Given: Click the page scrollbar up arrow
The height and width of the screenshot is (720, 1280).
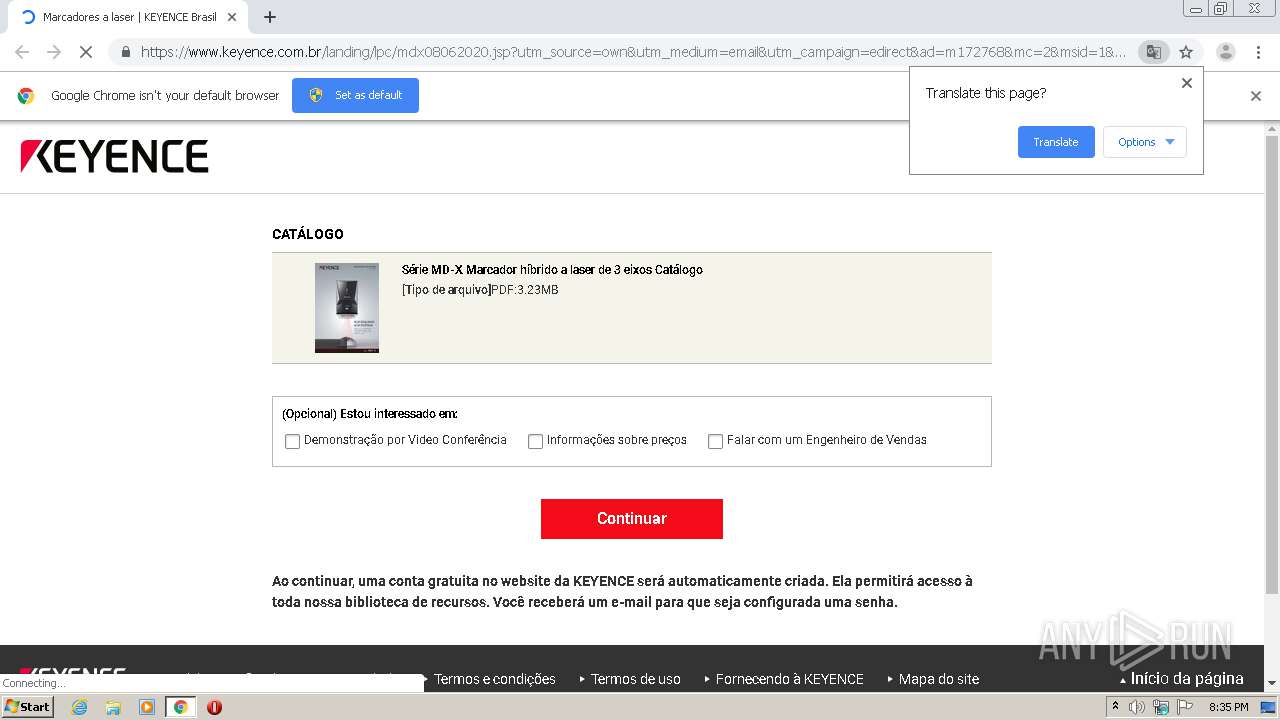Looking at the screenshot, I should pyautogui.click(x=1272, y=129).
